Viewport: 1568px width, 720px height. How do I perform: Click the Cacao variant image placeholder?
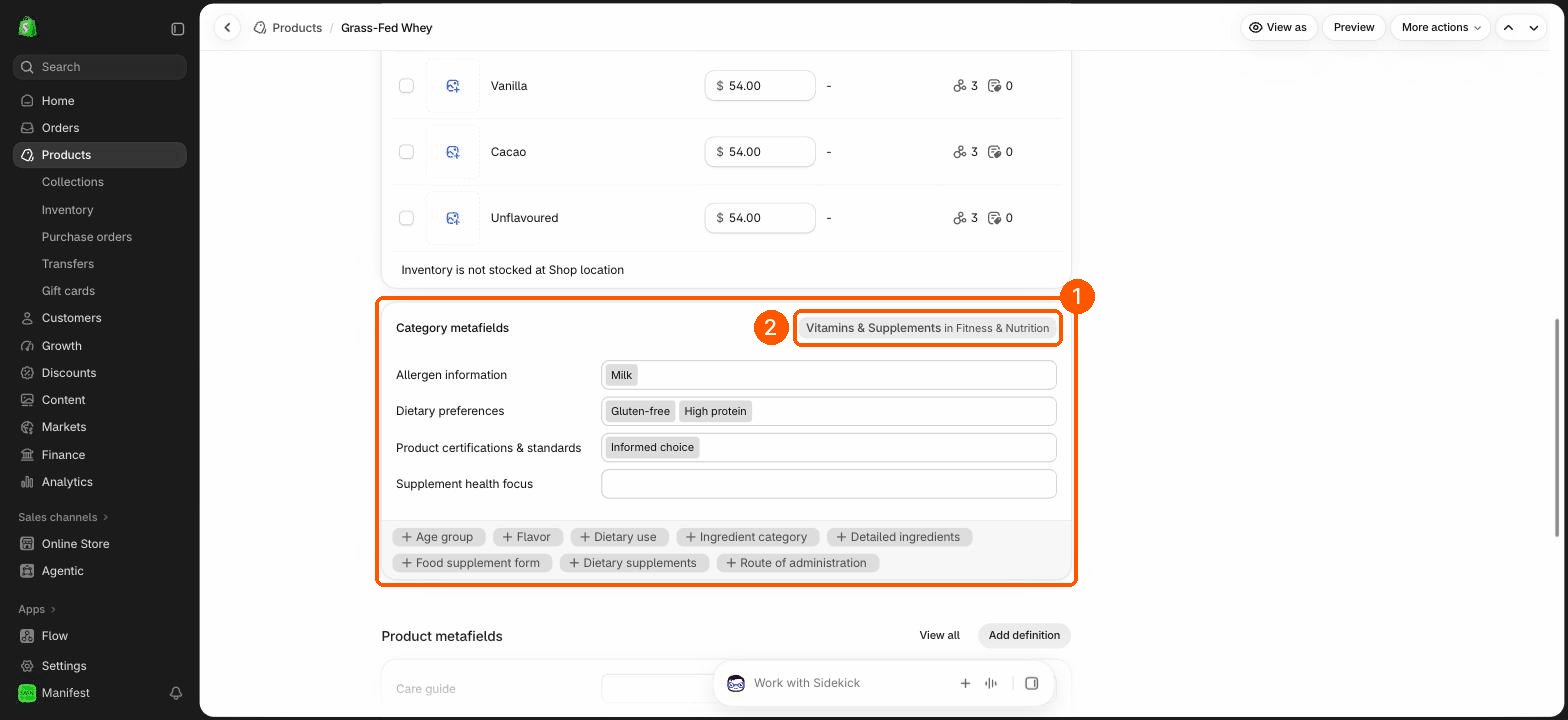pyautogui.click(x=453, y=152)
